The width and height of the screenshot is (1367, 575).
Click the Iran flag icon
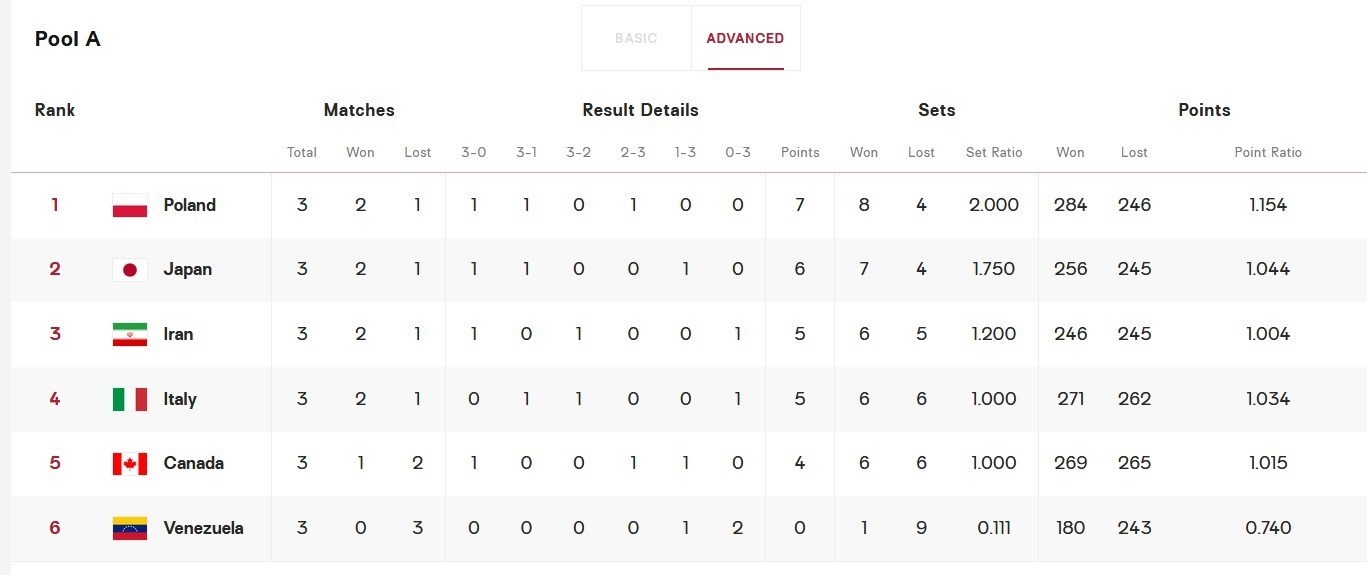click(130, 335)
